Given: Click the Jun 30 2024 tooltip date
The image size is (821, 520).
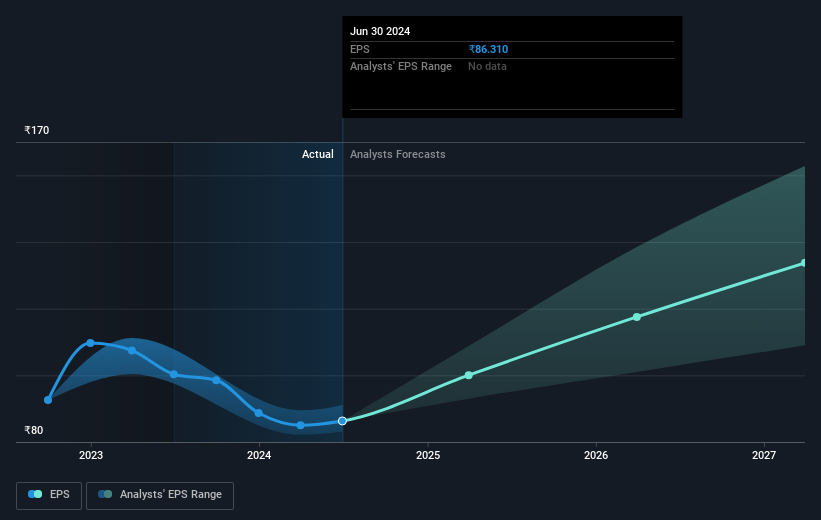Looking at the screenshot, I should [x=380, y=31].
